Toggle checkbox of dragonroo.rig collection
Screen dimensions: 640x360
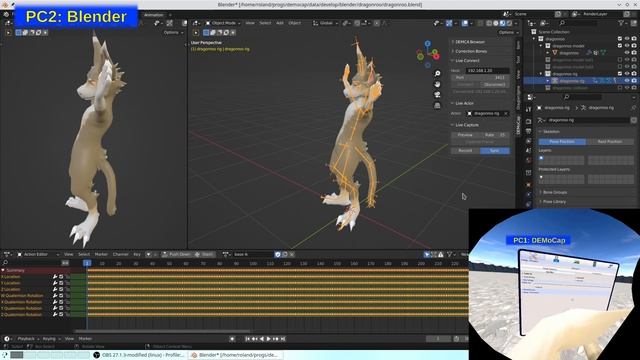click(620, 73)
